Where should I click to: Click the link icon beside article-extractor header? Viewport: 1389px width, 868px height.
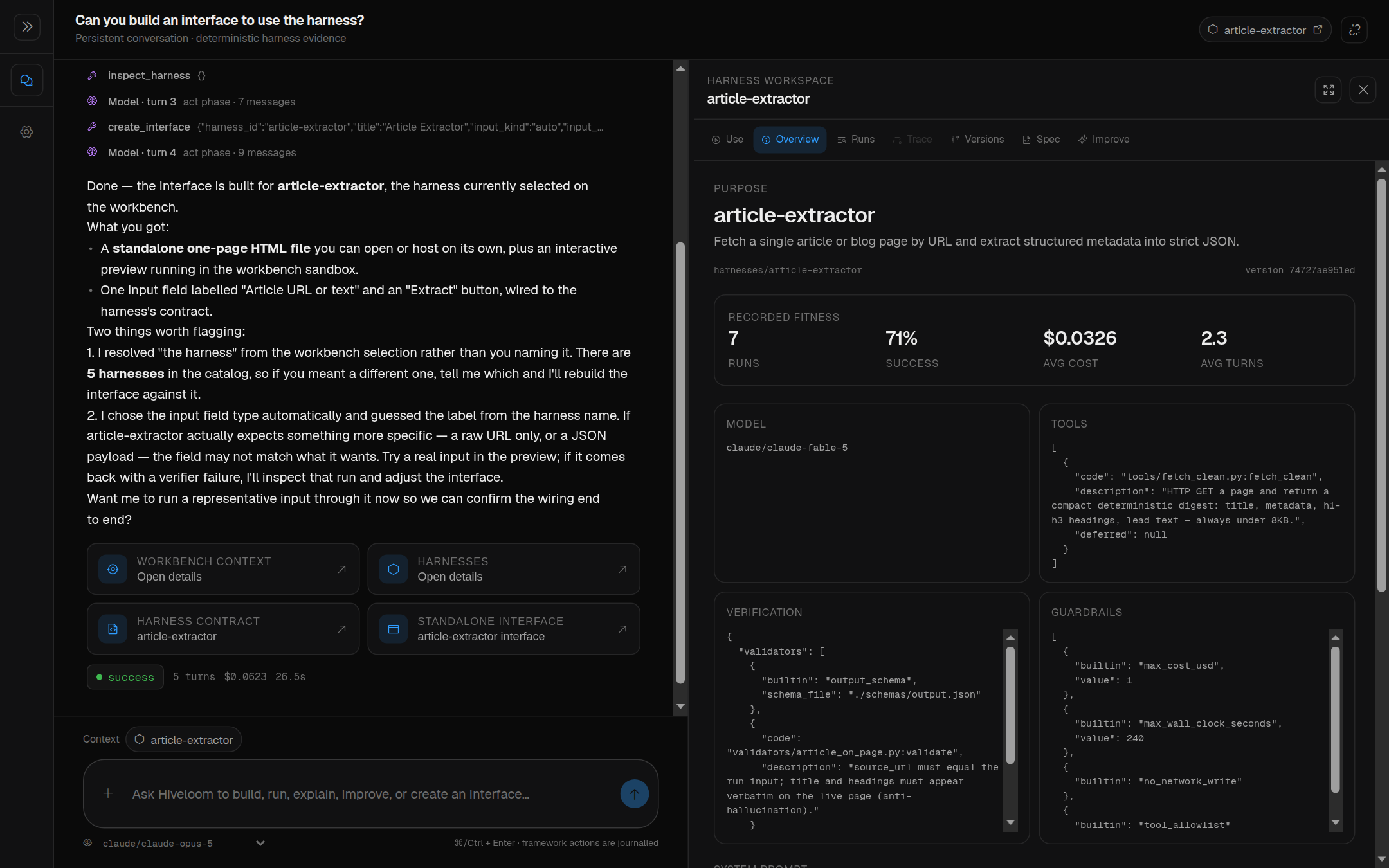coord(1354,30)
